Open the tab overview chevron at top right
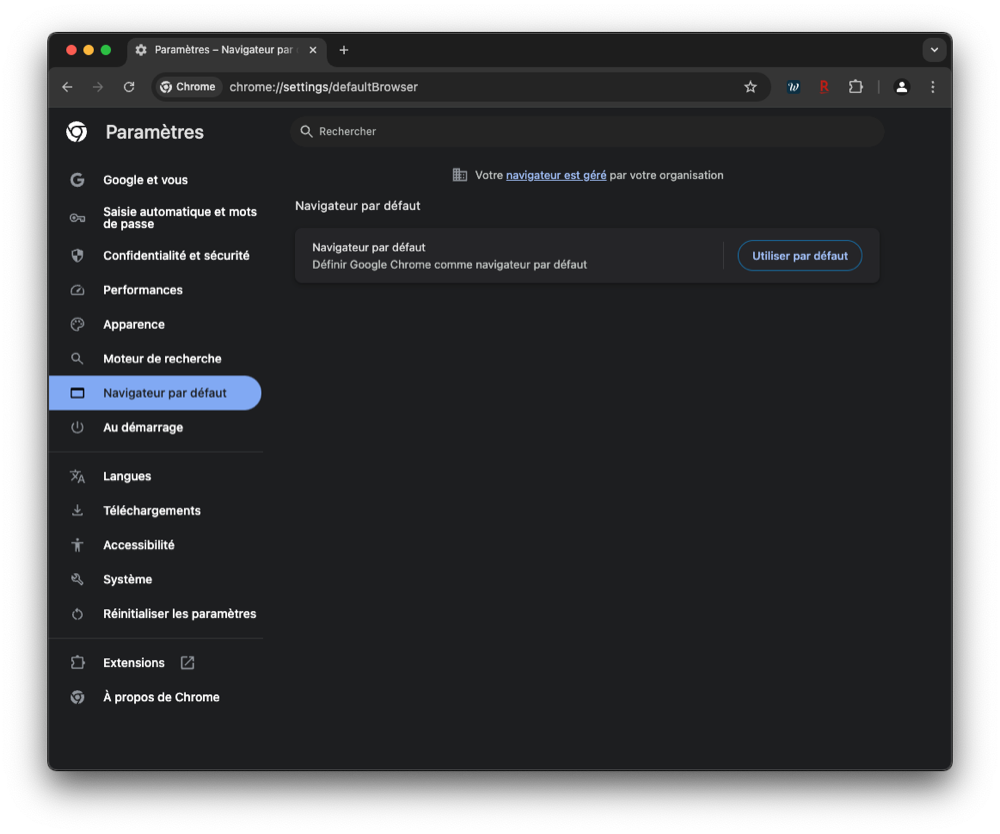The height and width of the screenshot is (834, 1000). click(x=934, y=50)
